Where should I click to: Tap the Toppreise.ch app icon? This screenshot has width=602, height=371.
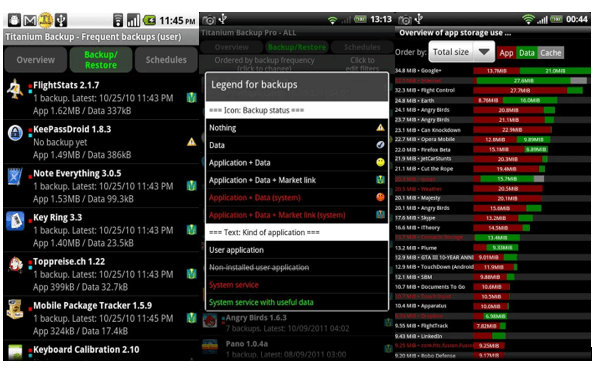click(x=15, y=265)
